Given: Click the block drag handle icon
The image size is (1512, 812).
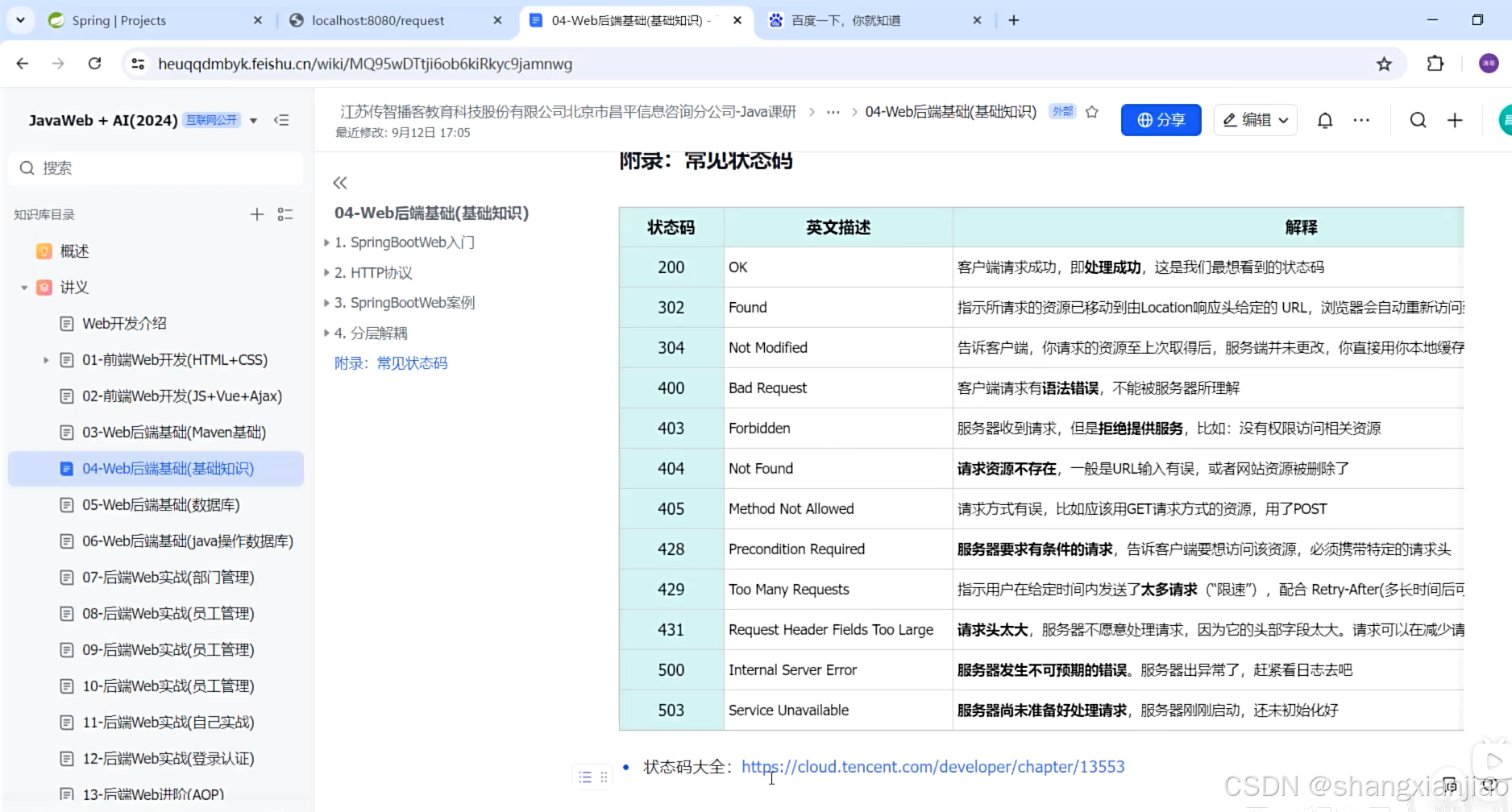Looking at the screenshot, I should (604, 777).
